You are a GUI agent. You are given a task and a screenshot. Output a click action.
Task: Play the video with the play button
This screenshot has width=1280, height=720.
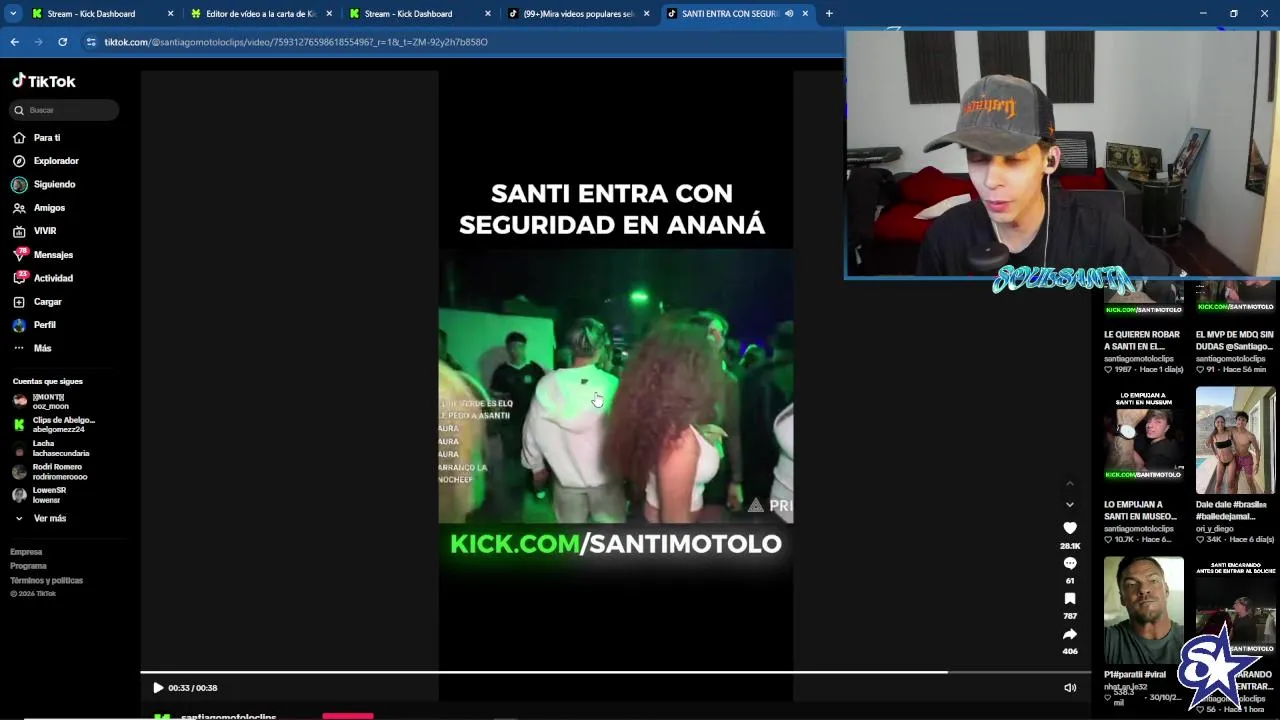click(158, 688)
